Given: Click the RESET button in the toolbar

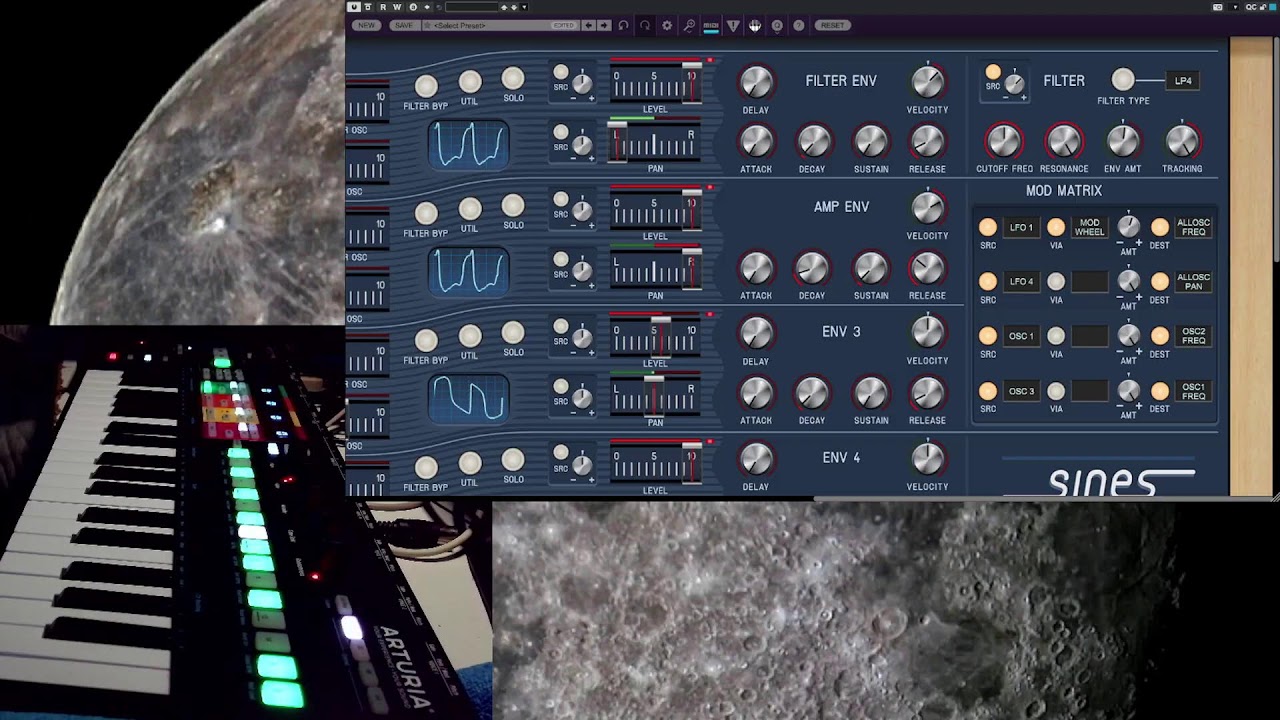Looking at the screenshot, I should click(832, 25).
